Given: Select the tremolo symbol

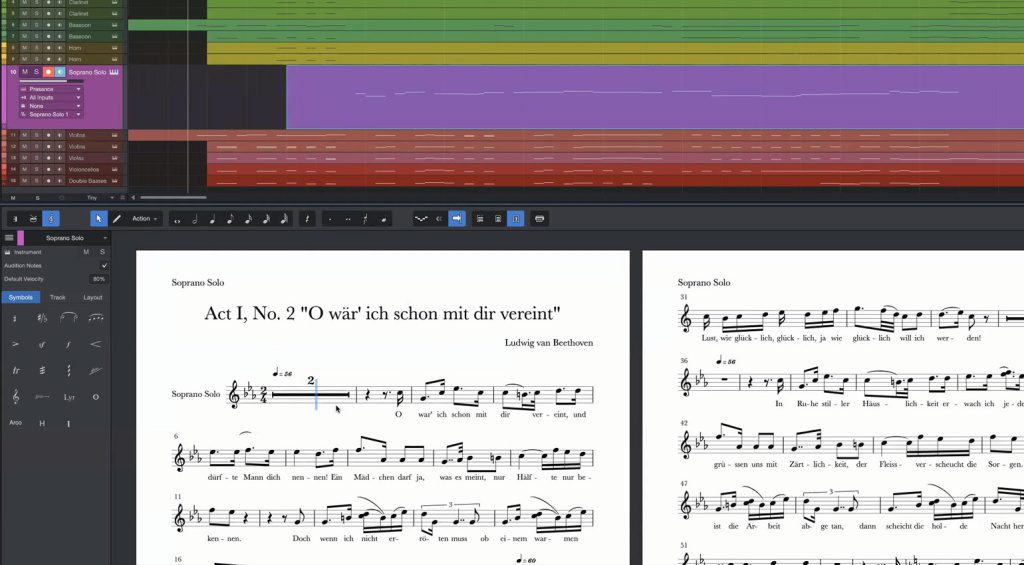Looking at the screenshot, I should (42, 370).
